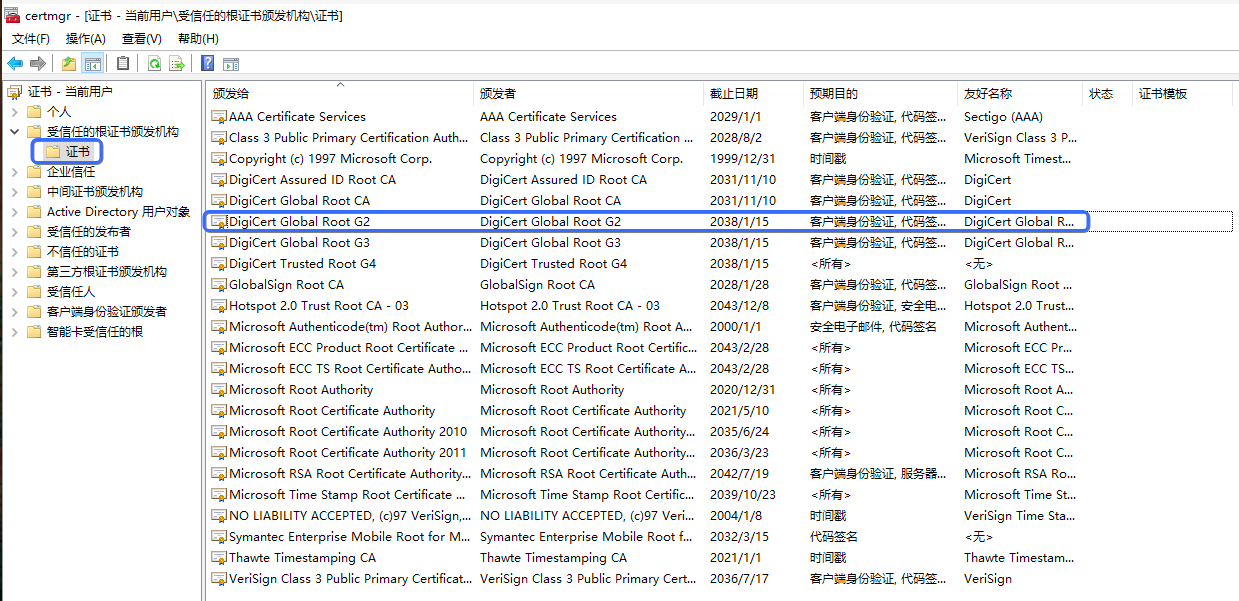
Task: Open the 文件(F) menu
Action: pyautogui.click(x=31, y=39)
